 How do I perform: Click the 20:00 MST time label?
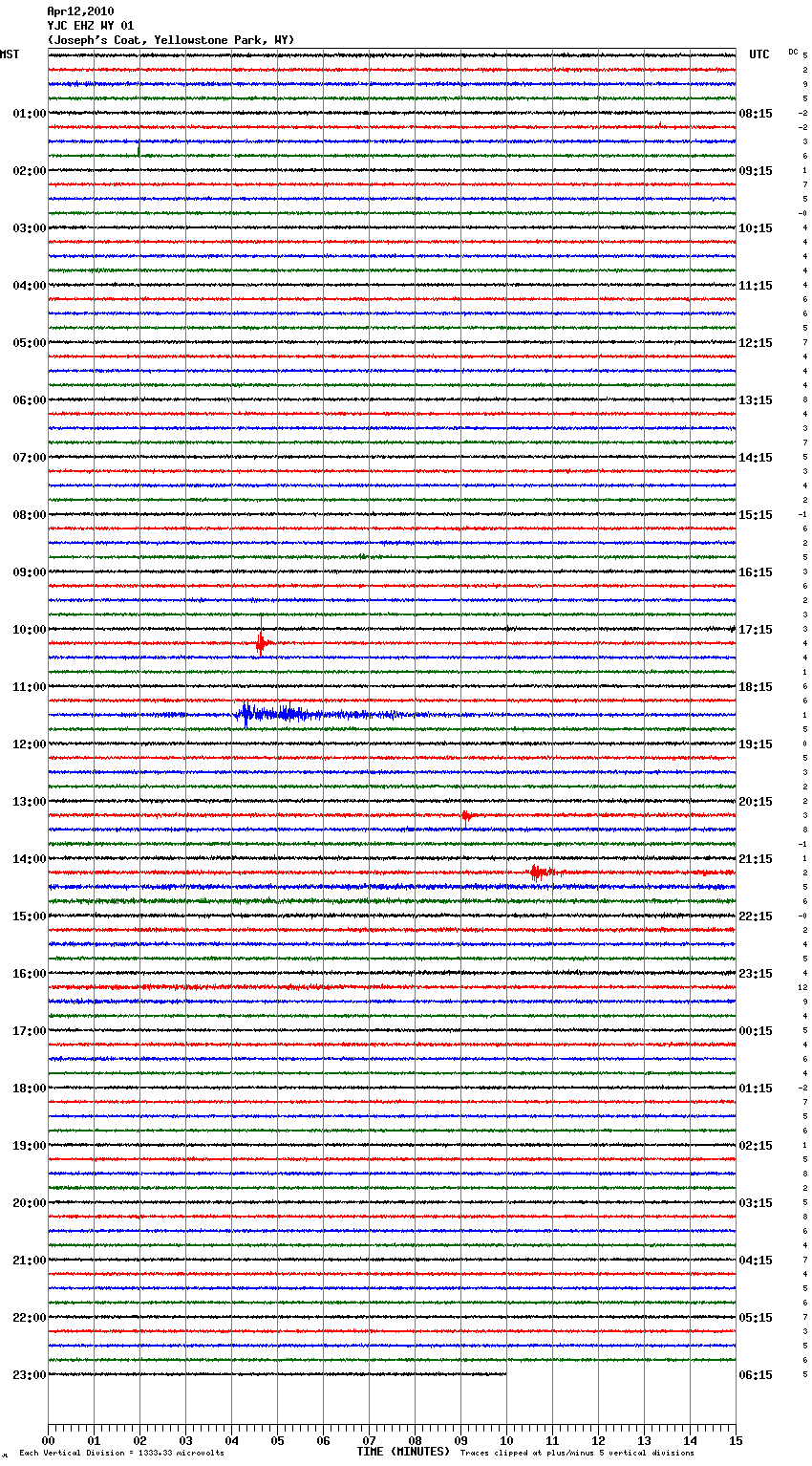pyautogui.click(x=30, y=1203)
